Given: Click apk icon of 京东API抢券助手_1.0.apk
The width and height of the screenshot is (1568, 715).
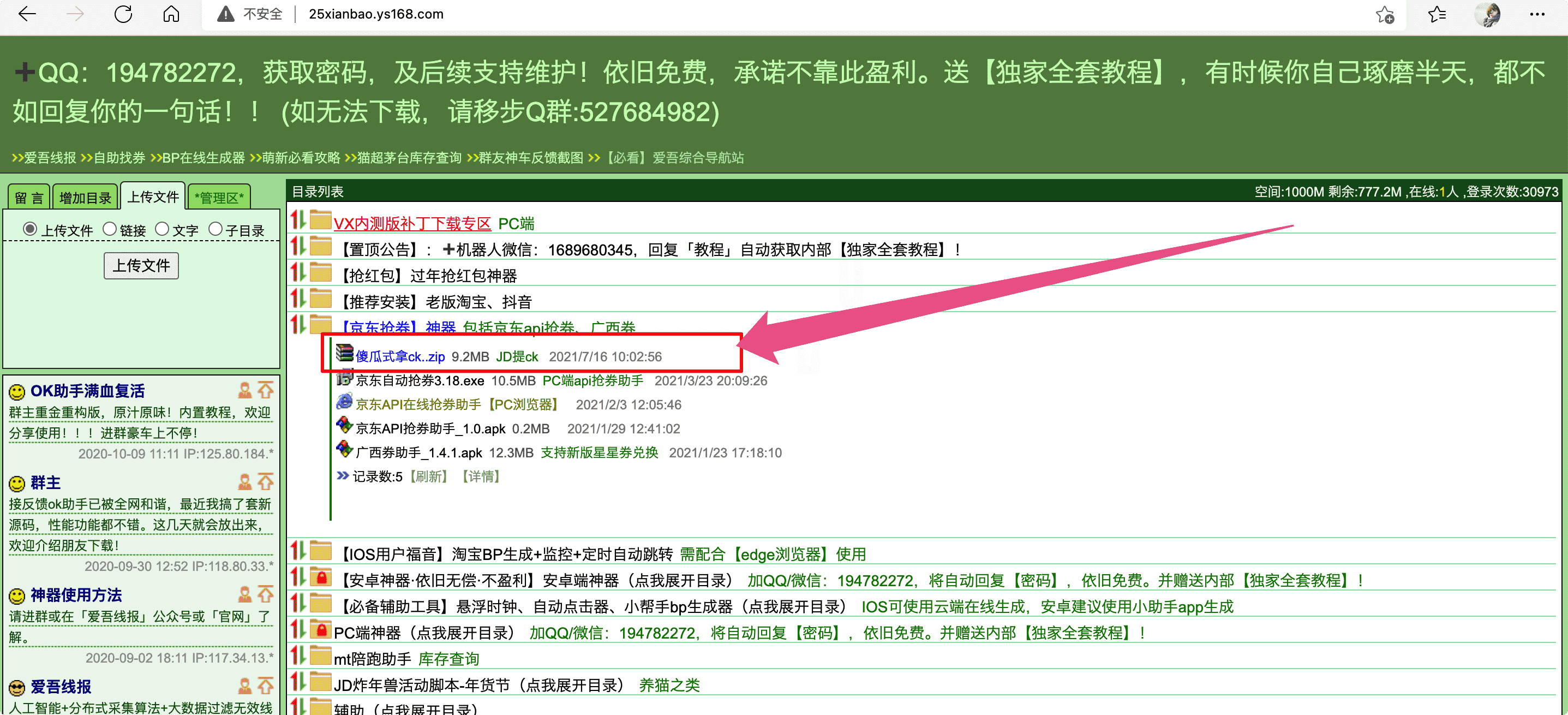Looking at the screenshot, I should pos(344,425).
